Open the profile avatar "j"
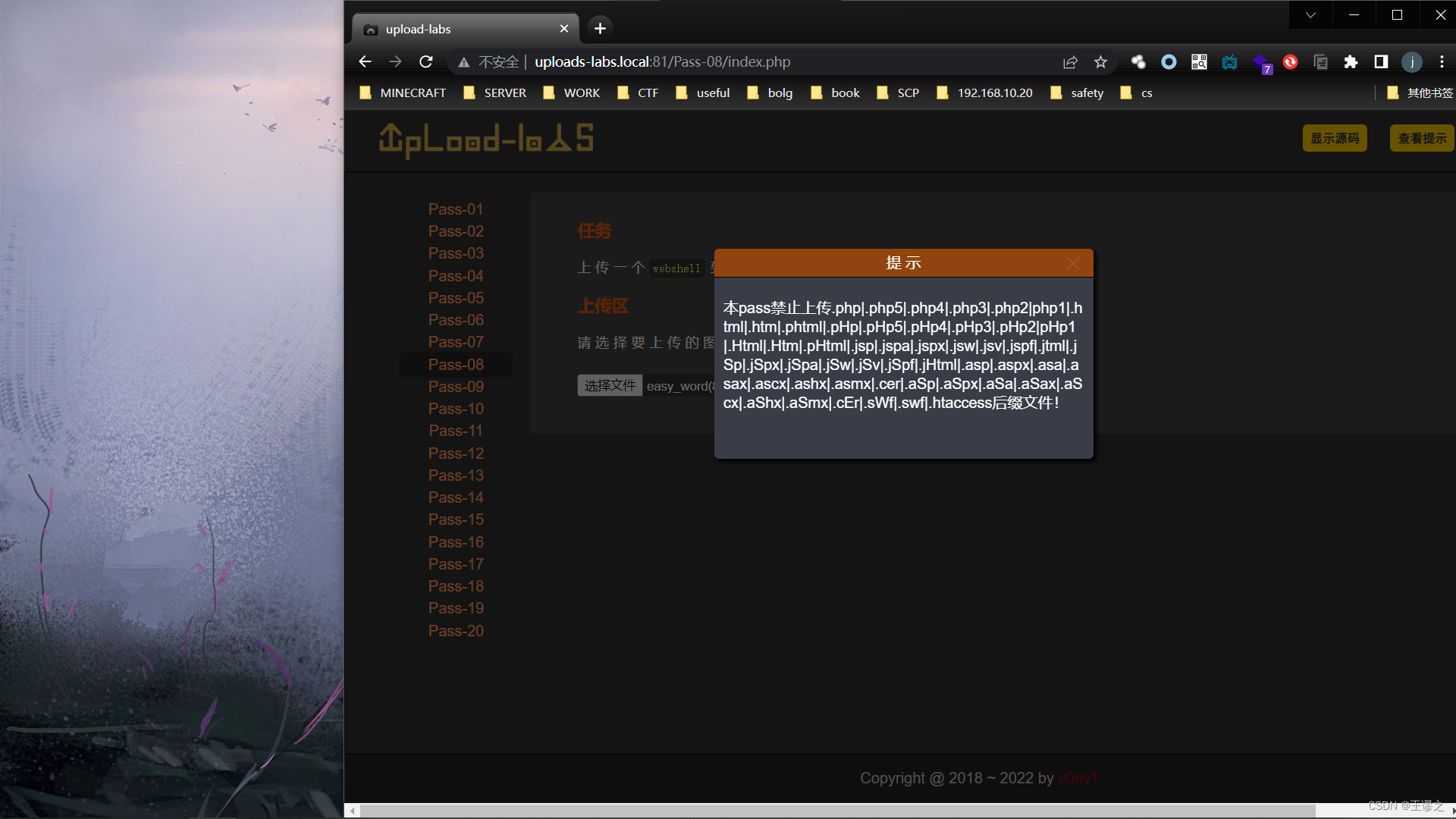 [1411, 62]
